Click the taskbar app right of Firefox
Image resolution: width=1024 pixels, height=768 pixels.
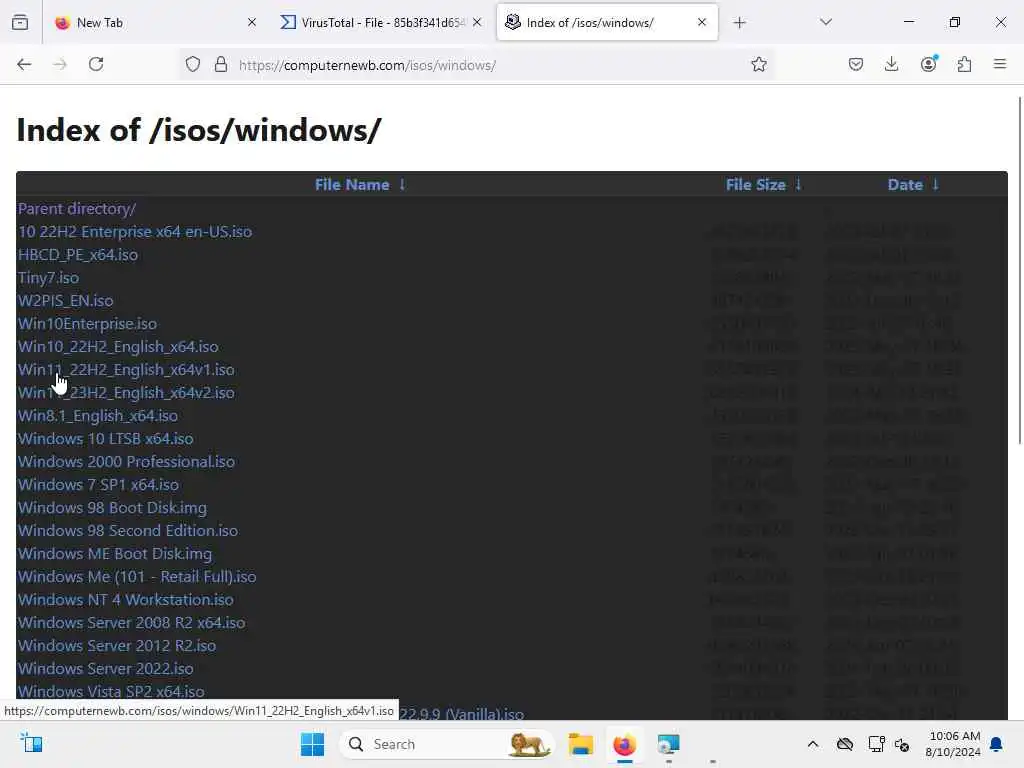click(x=668, y=744)
